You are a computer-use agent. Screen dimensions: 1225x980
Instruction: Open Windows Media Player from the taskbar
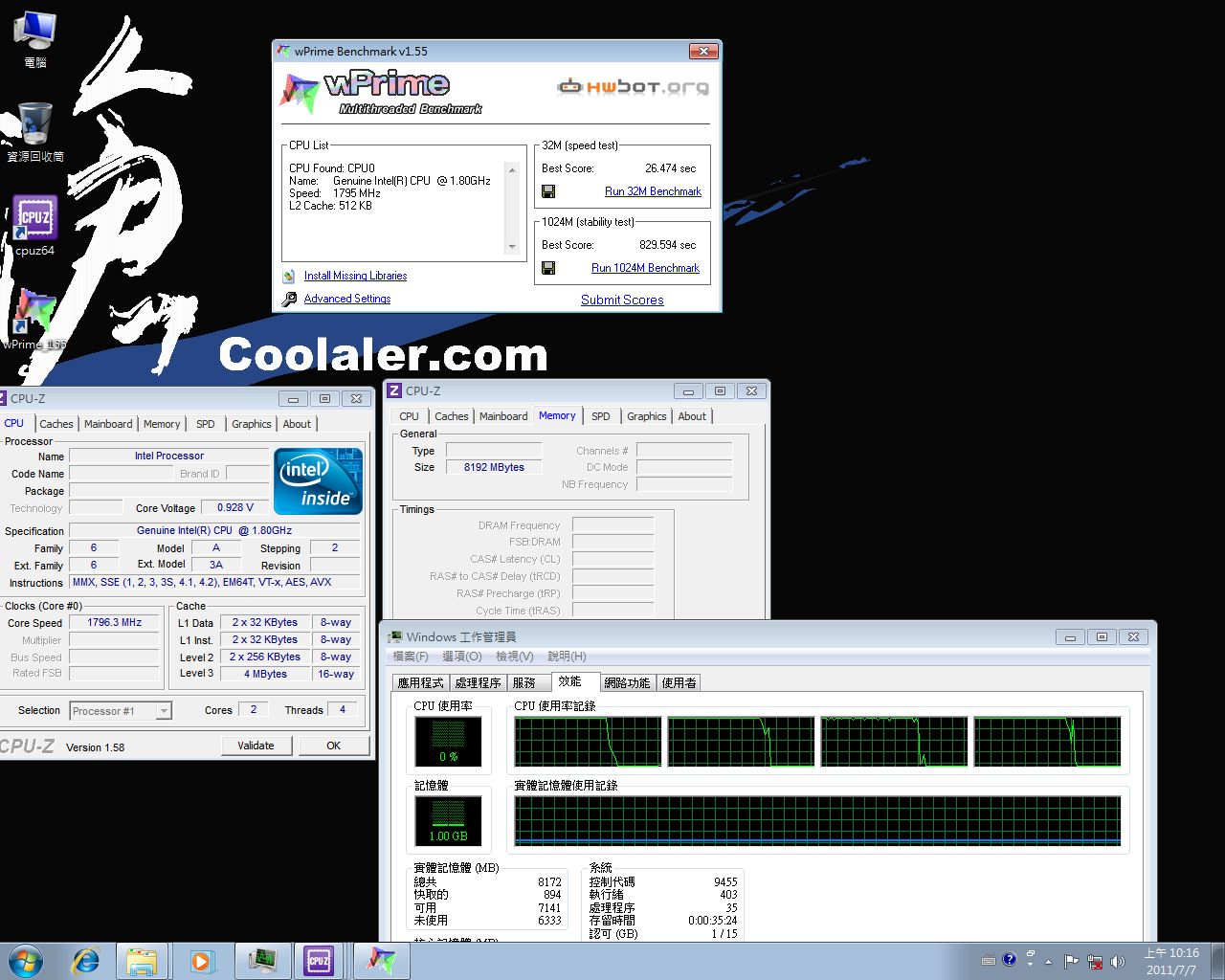tap(201, 961)
